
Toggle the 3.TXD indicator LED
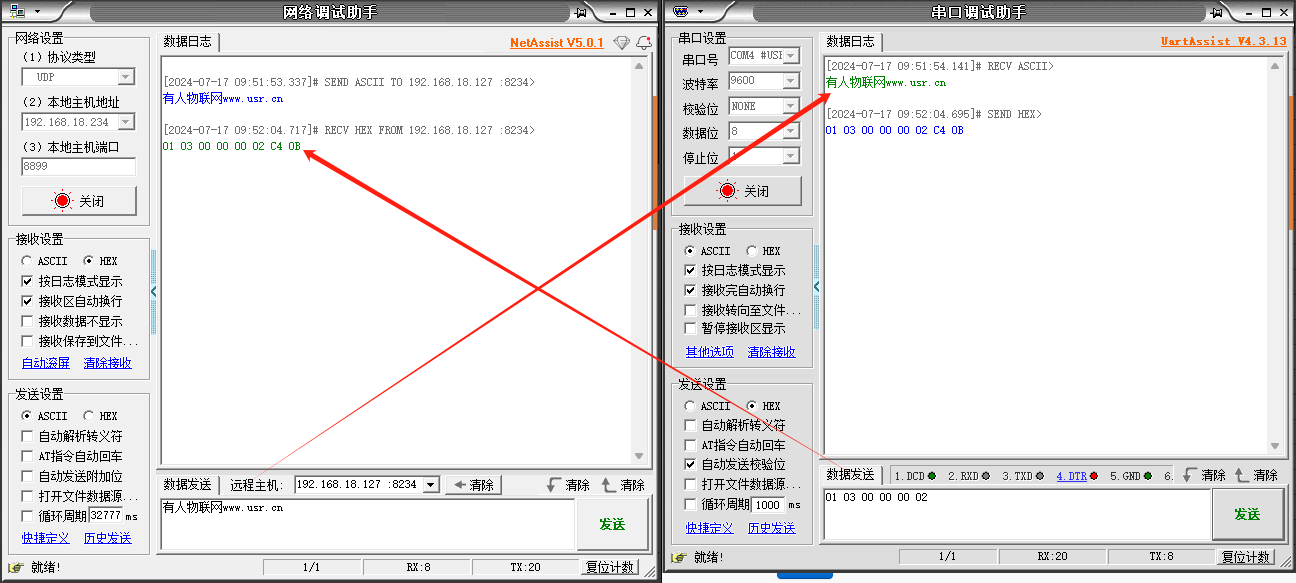[1040, 476]
